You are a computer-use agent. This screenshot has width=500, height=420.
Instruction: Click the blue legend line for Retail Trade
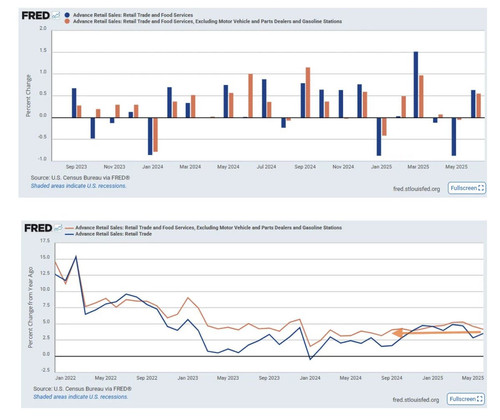pos(69,234)
